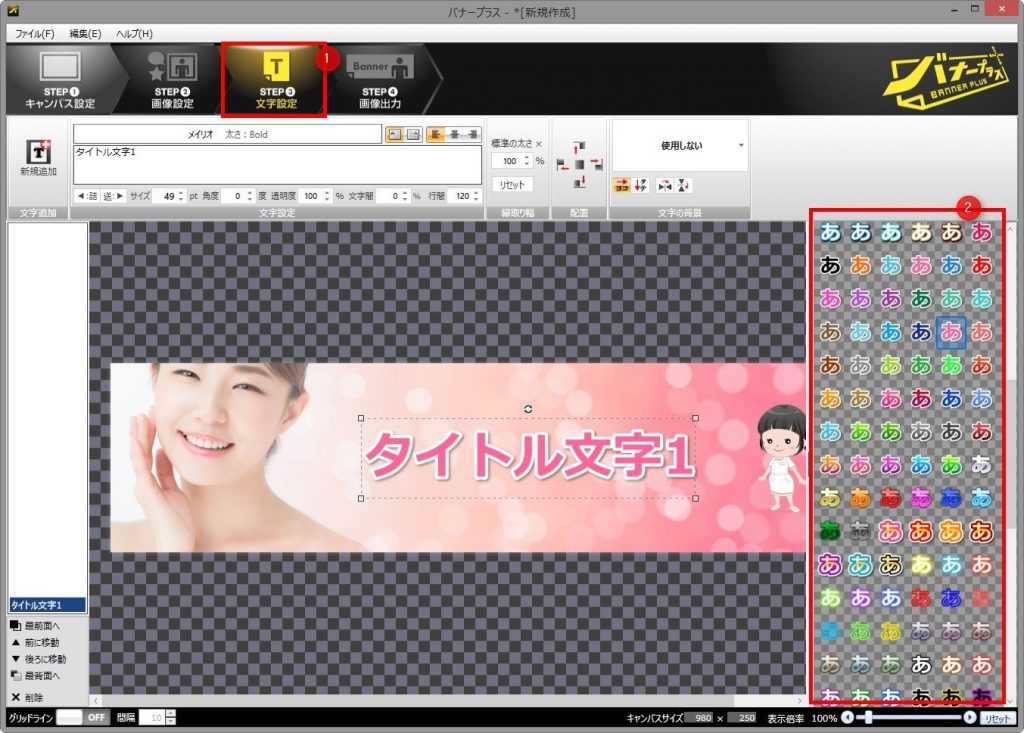Click the nurse character image on canvas

[782, 456]
